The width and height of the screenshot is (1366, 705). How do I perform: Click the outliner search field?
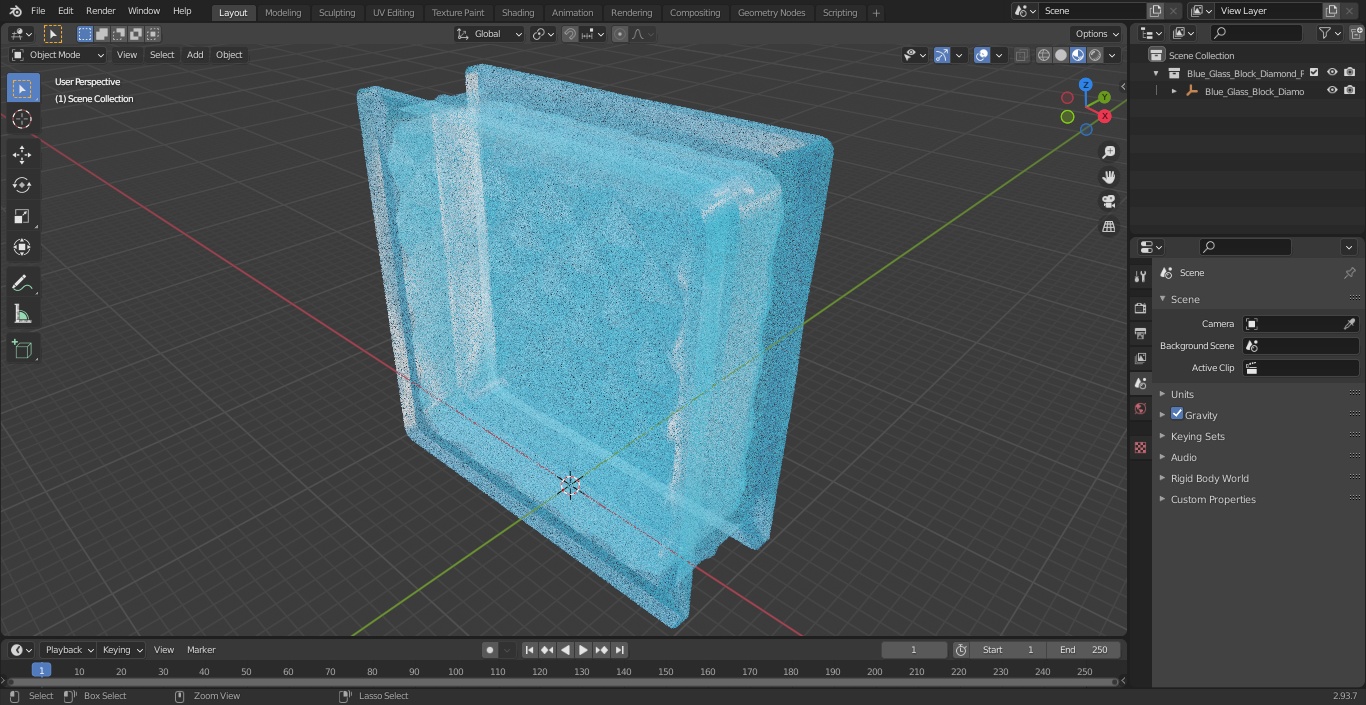coord(1256,33)
